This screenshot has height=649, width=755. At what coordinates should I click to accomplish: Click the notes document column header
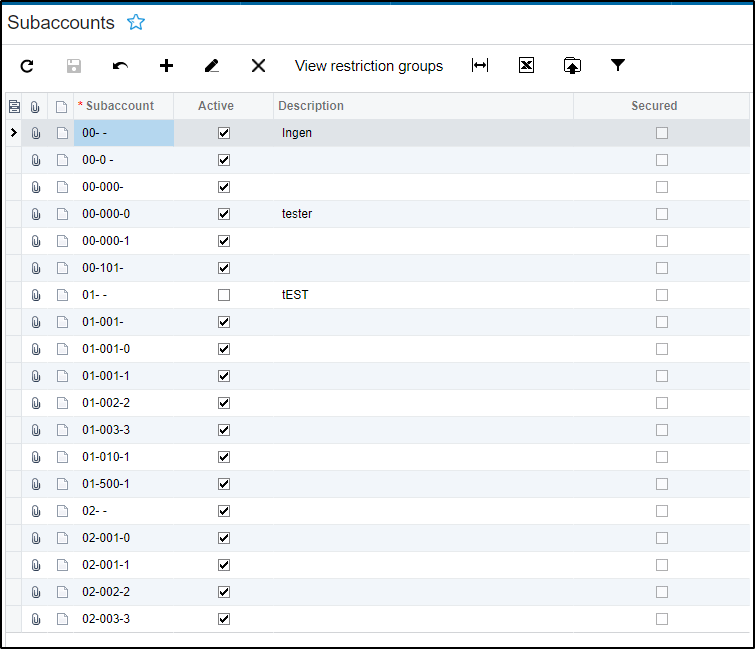pos(61,106)
